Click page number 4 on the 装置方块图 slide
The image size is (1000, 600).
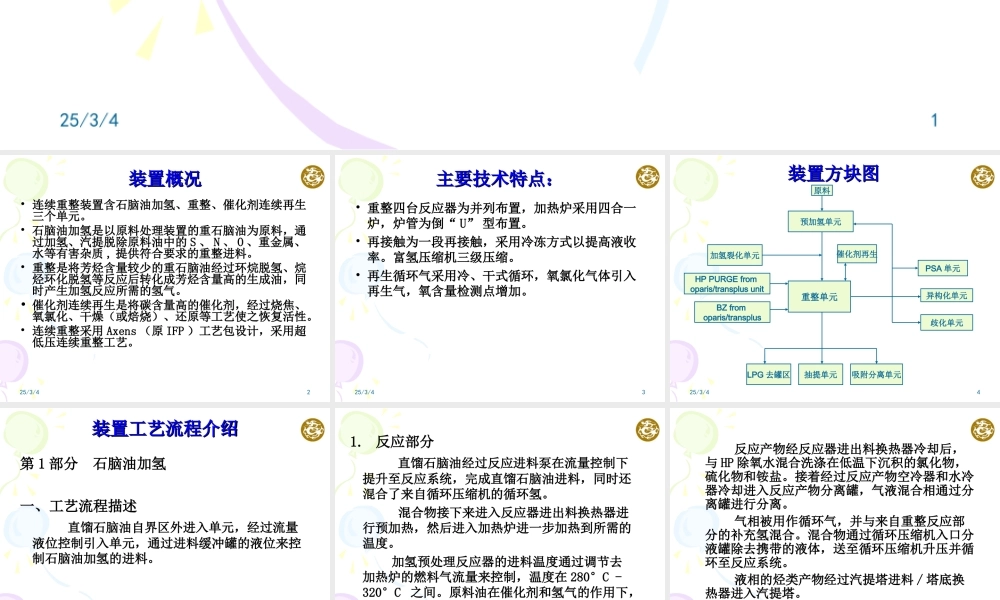coord(978,392)
